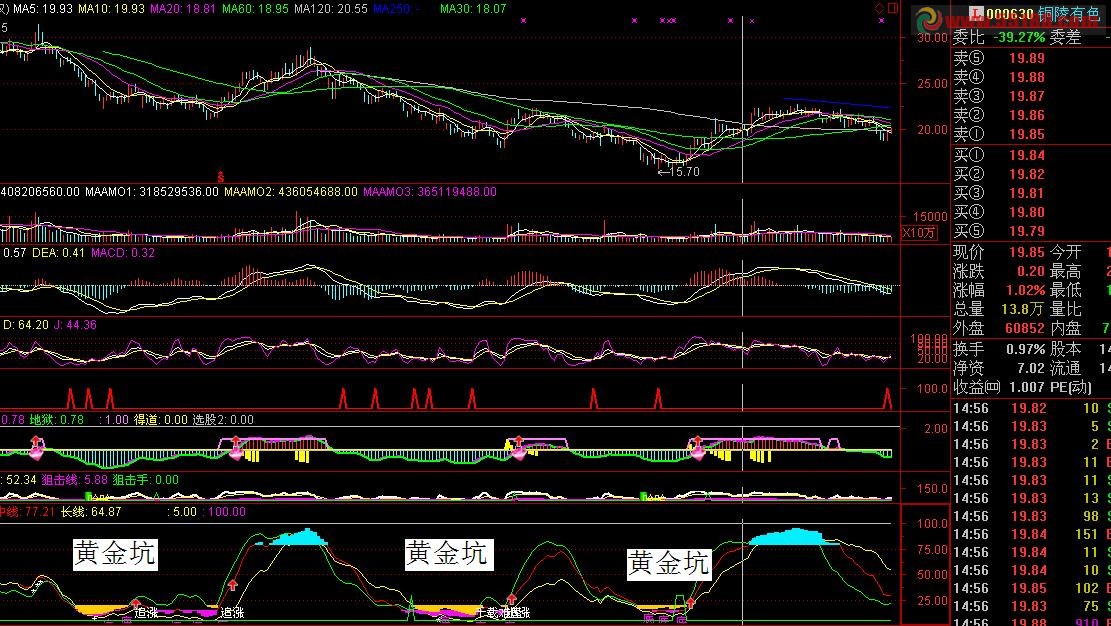Click the 25.00 price axis label
This screenshot has width=1111, height=626.
[x=932, y=84]
